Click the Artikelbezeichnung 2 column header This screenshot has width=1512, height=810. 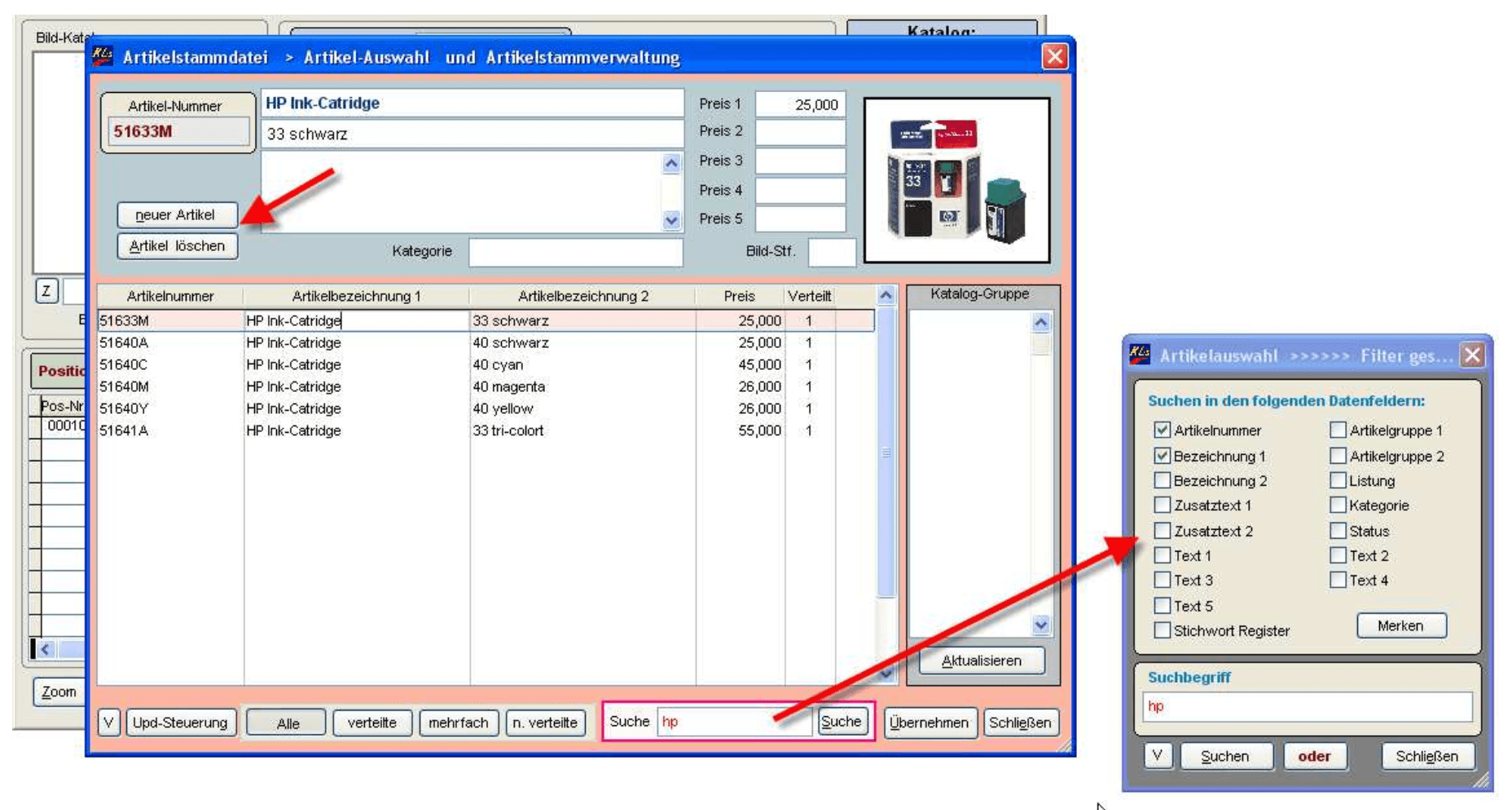(x=582, y=296)
